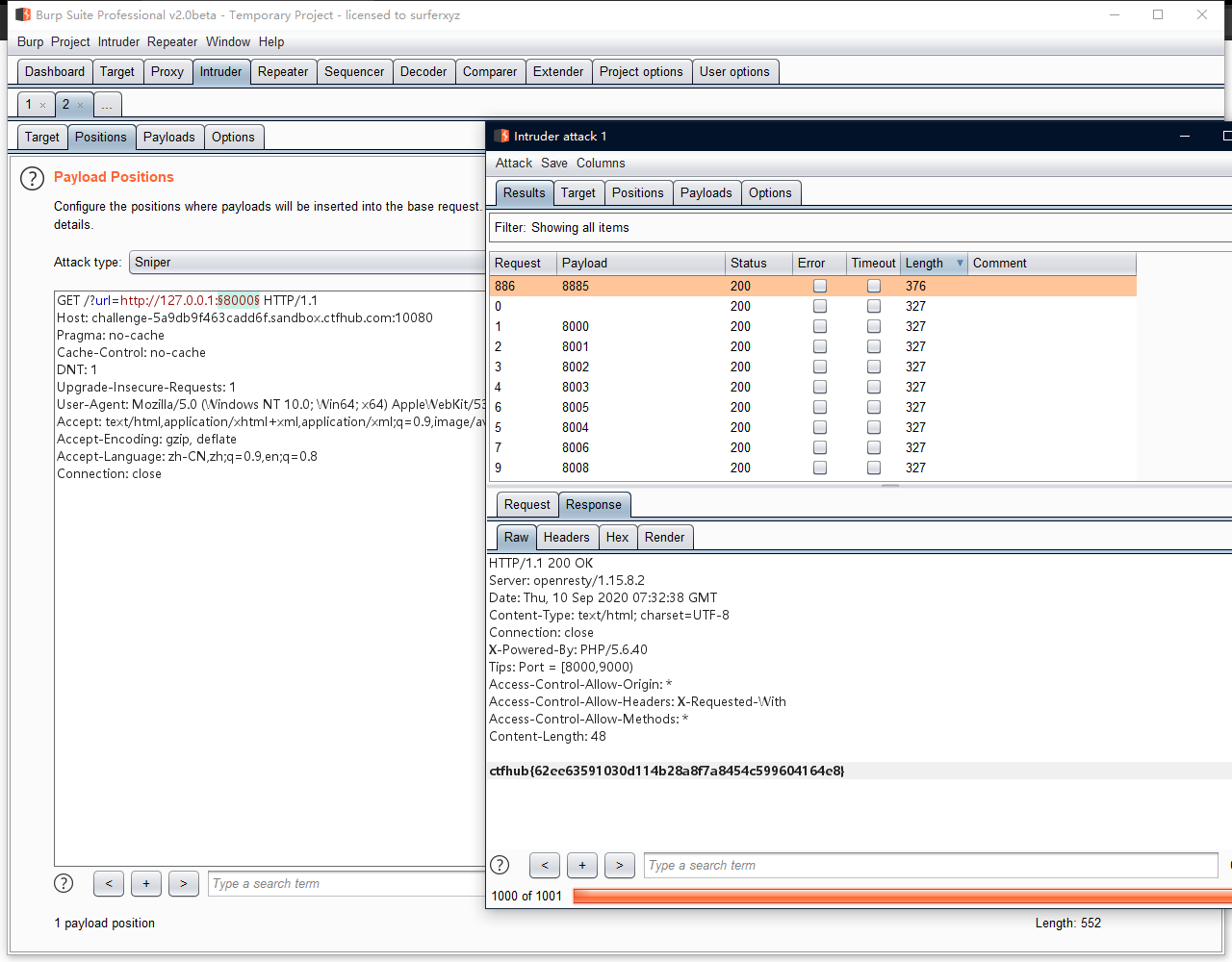Open the Attack type Sniper dropdown
Image resolution: width=1232 pixels, height=962 pixels.
tap(307, 263)
